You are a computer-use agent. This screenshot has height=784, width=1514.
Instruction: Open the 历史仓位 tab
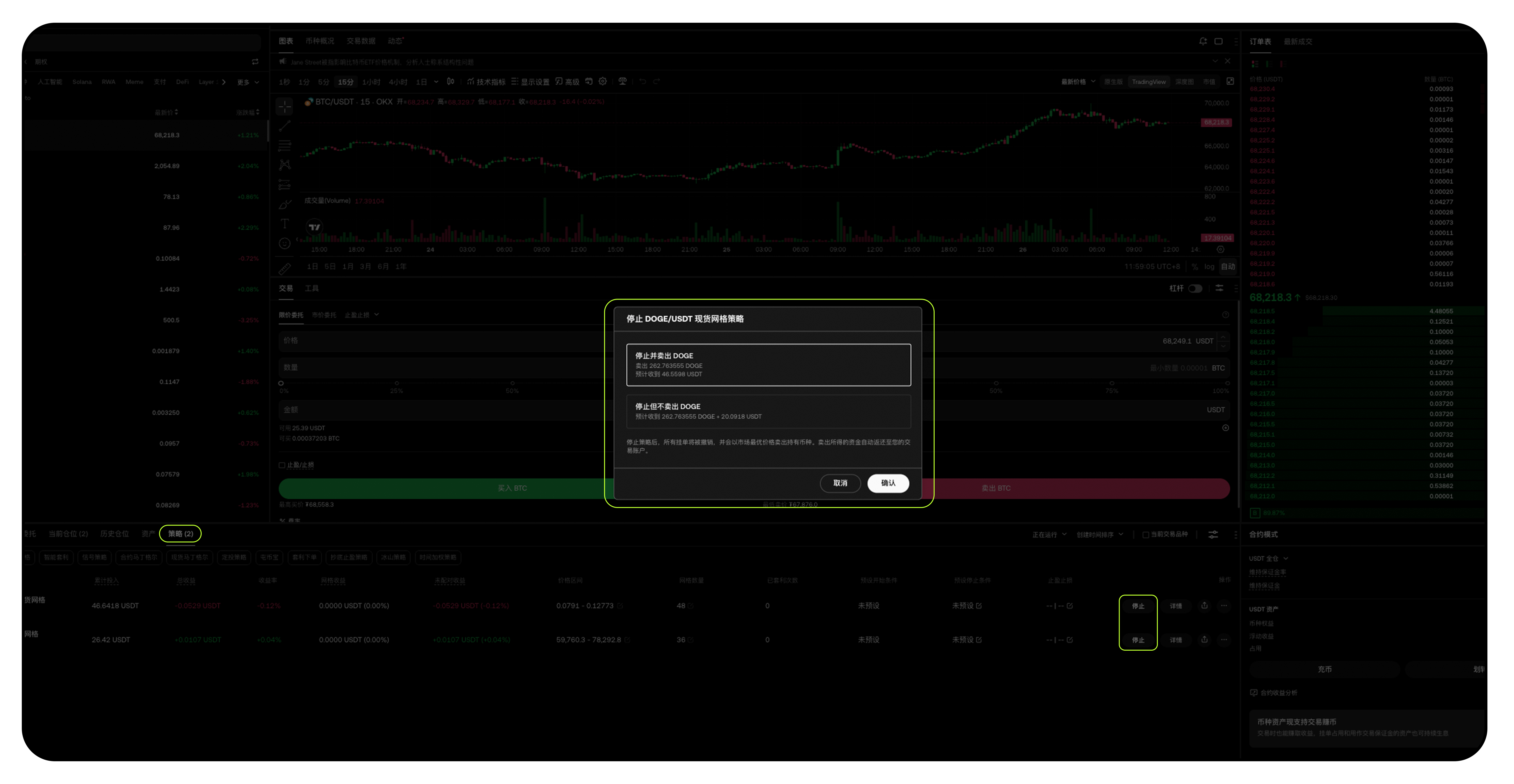[x=114, y=534]
